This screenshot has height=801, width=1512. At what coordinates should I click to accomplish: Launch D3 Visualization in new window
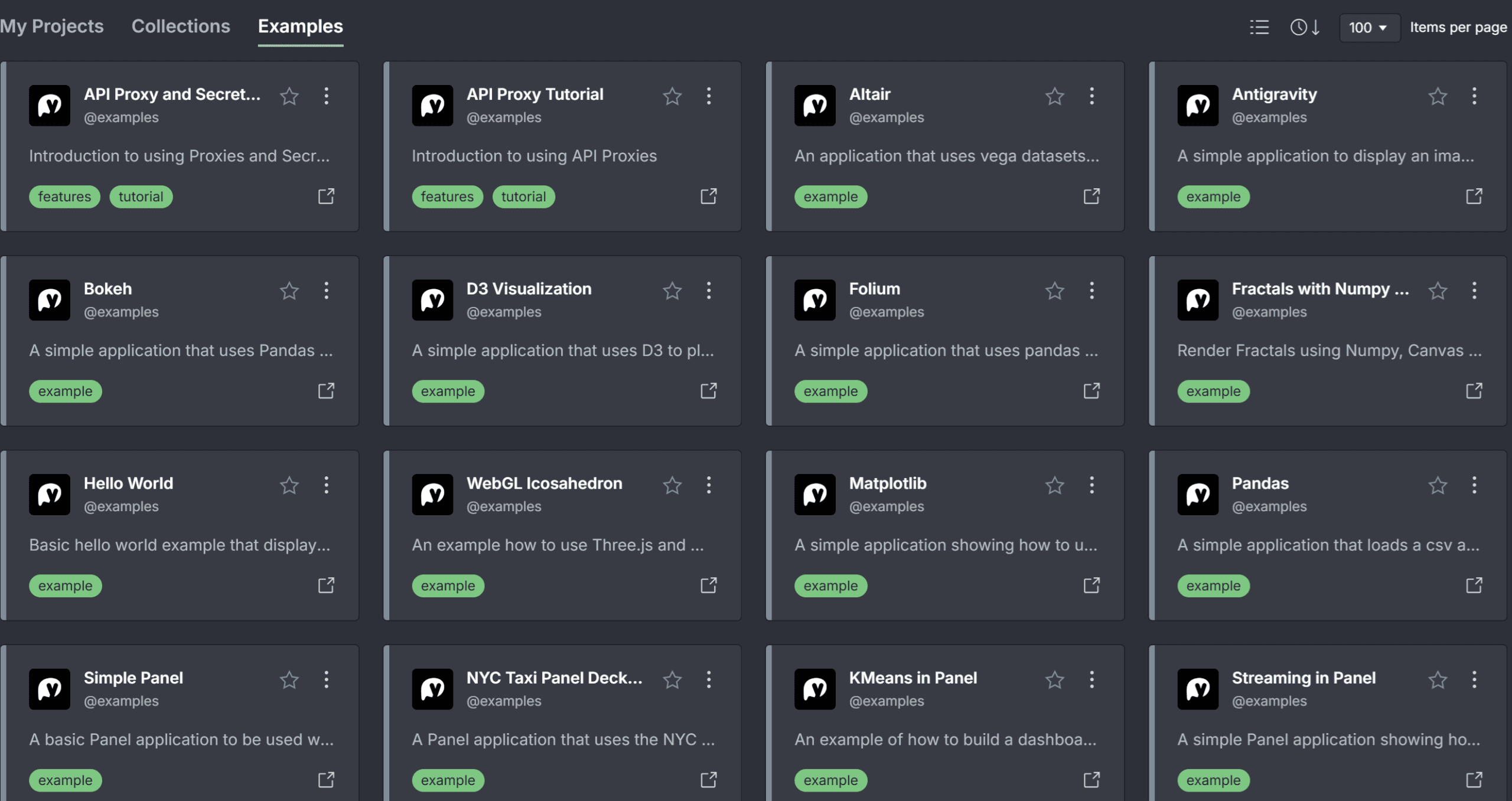[709, 391]
